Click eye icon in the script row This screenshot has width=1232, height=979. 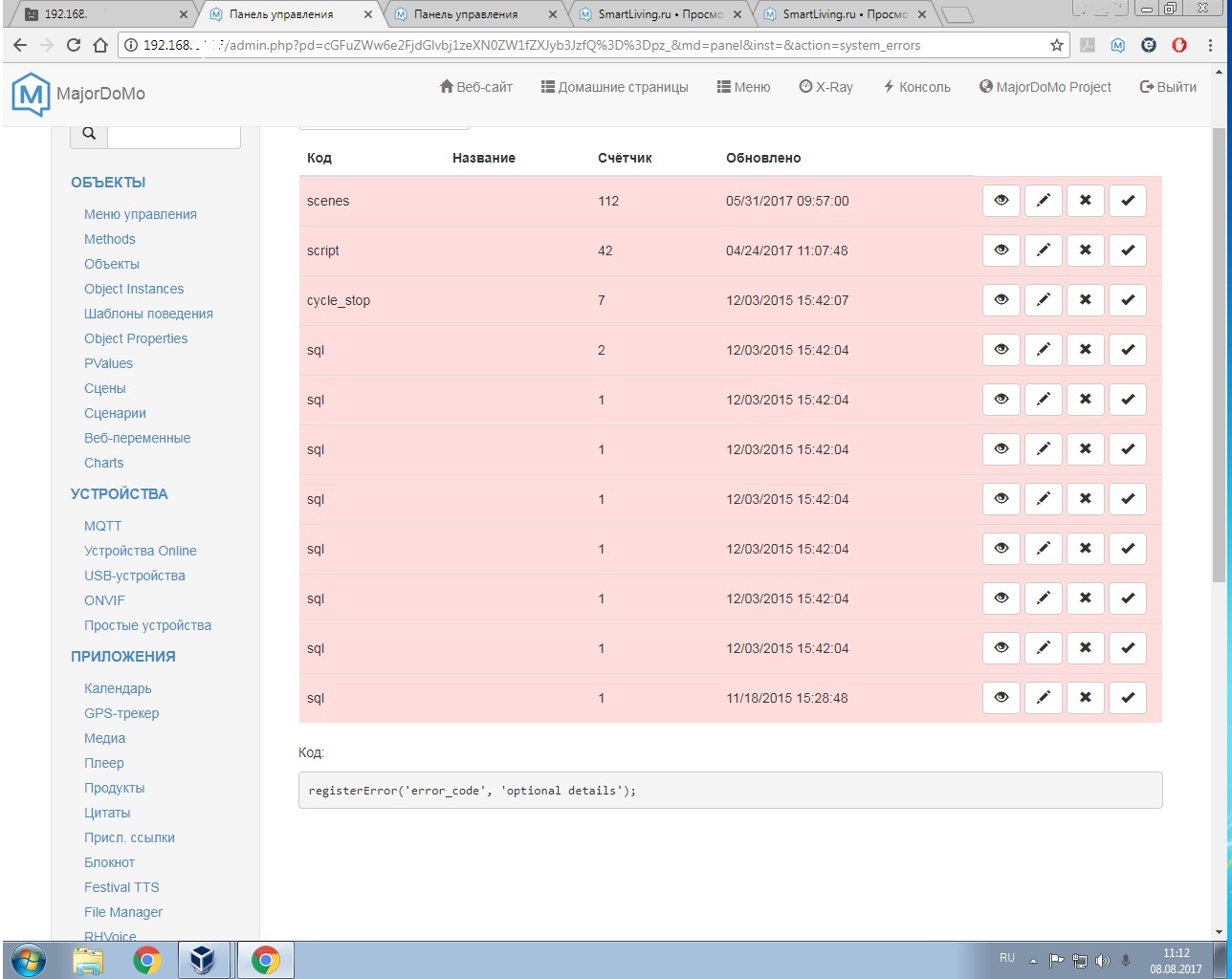(x=1001, y=250)
